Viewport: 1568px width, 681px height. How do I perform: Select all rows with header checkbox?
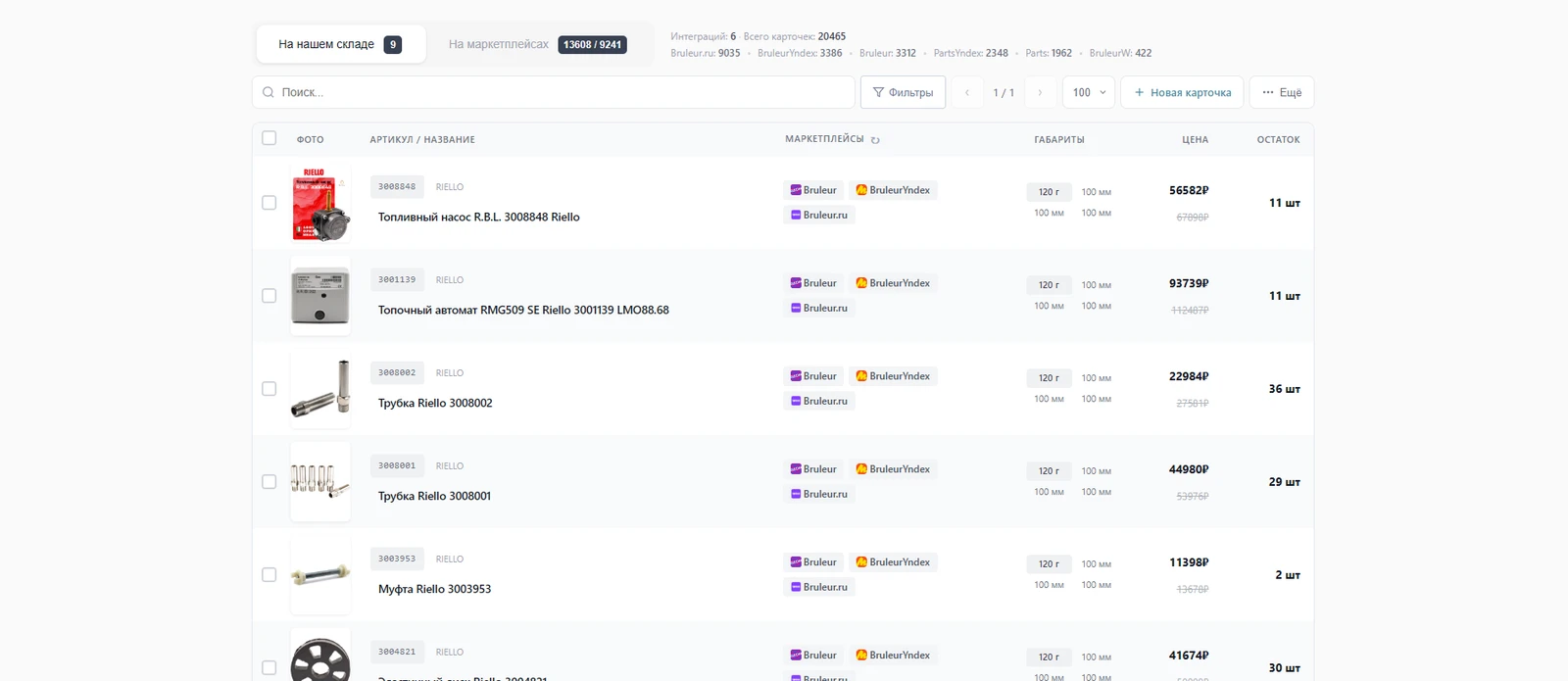coord(269,138)
